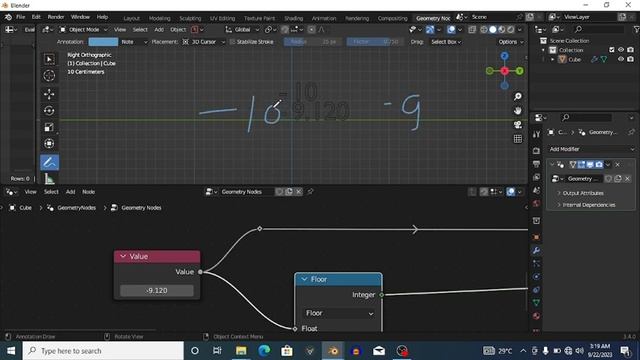This screenshot has width=640, height=360.
Task: Expand the Output Attributes panel
Action: click(x=582, y=193)
